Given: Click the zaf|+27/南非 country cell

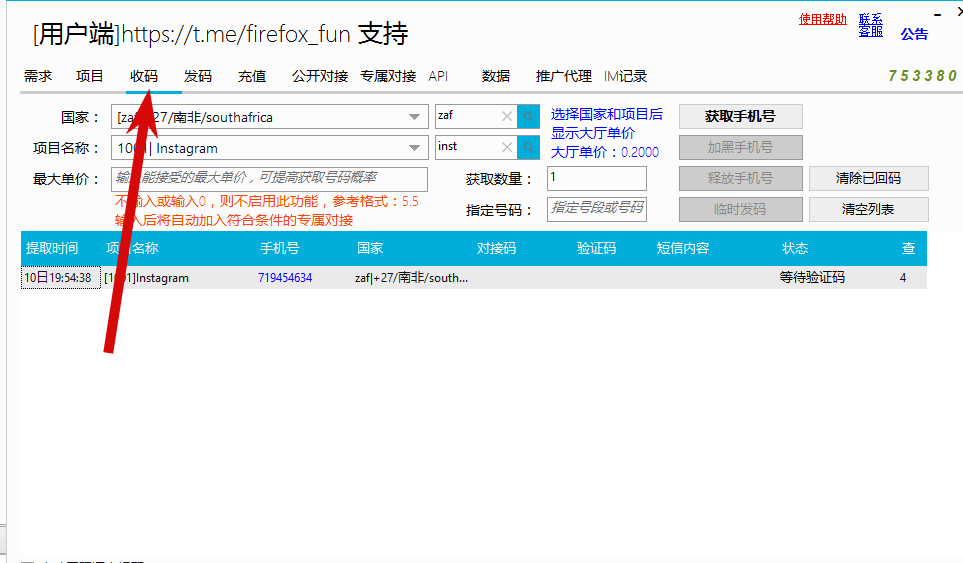Looking at the screenshot, I should (411, 278).
